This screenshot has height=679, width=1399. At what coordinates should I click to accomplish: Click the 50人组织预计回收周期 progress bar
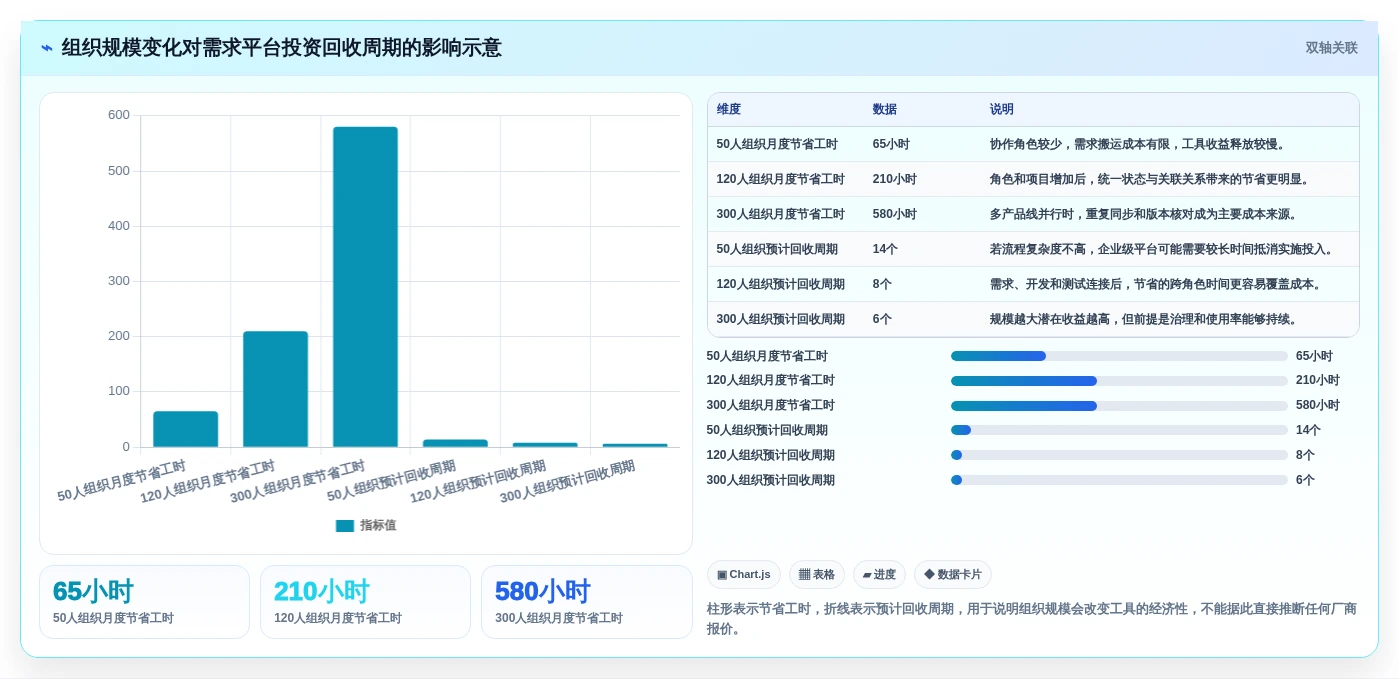1119,430
